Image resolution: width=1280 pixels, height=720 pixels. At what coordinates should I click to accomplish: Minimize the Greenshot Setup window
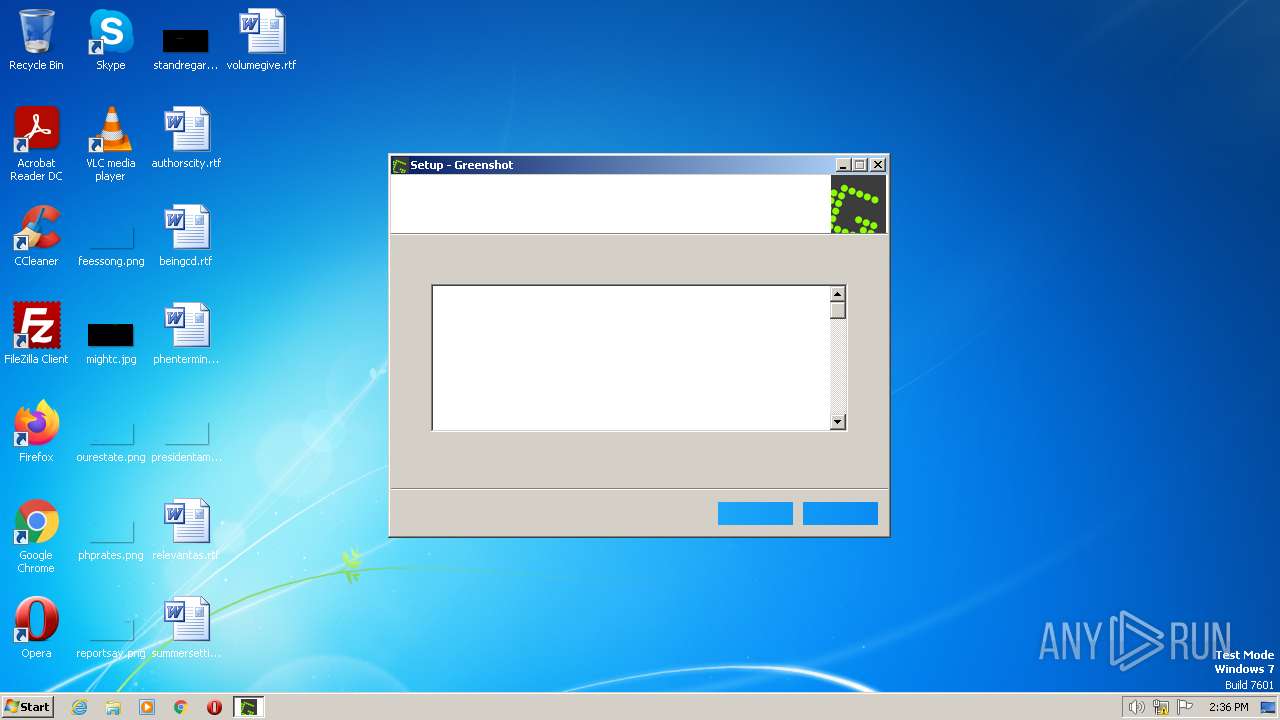pos(843,165)
